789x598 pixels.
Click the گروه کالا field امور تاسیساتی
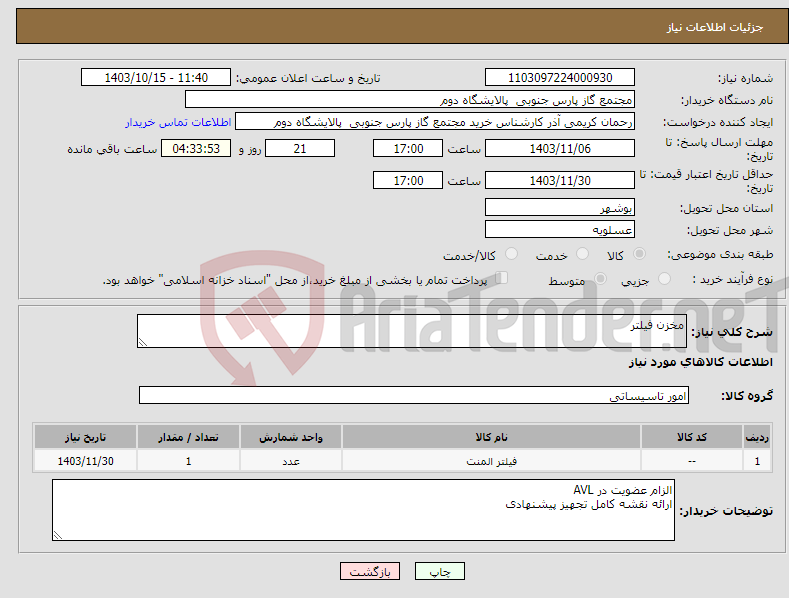pos(414,396)
